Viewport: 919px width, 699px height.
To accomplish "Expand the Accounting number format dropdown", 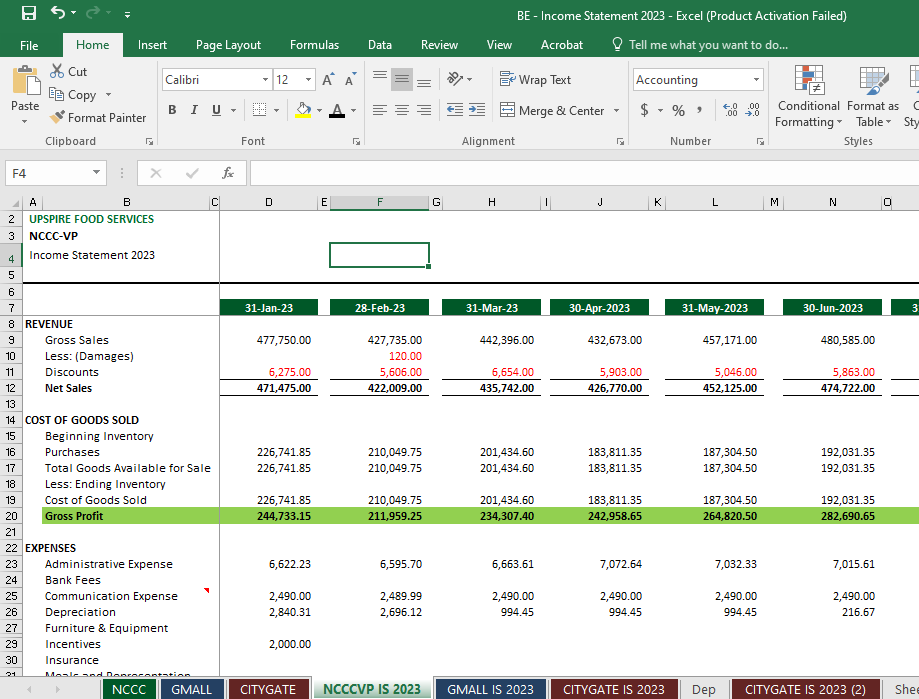I will click(x=756, y=80).
